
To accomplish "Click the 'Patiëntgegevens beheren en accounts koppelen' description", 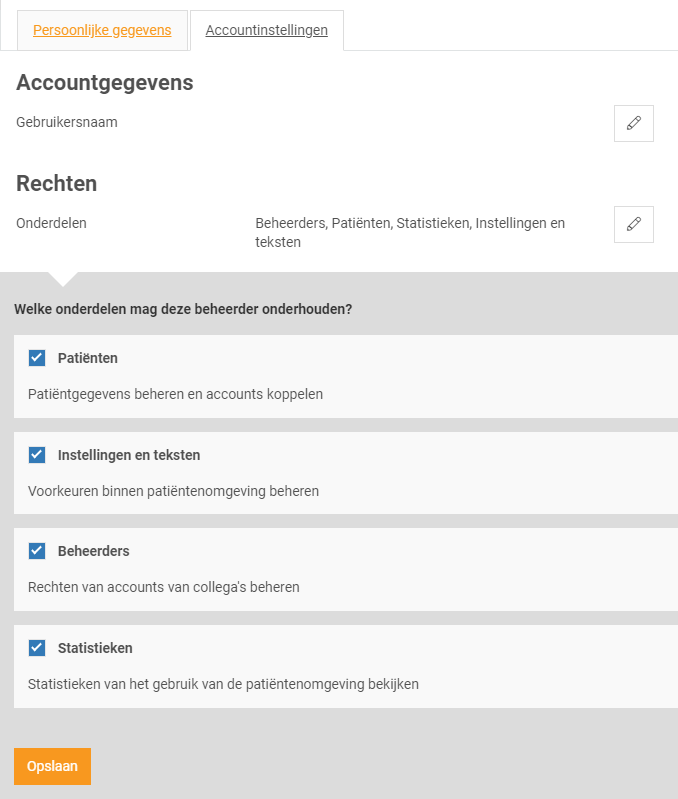I will [x=175, y=394].
